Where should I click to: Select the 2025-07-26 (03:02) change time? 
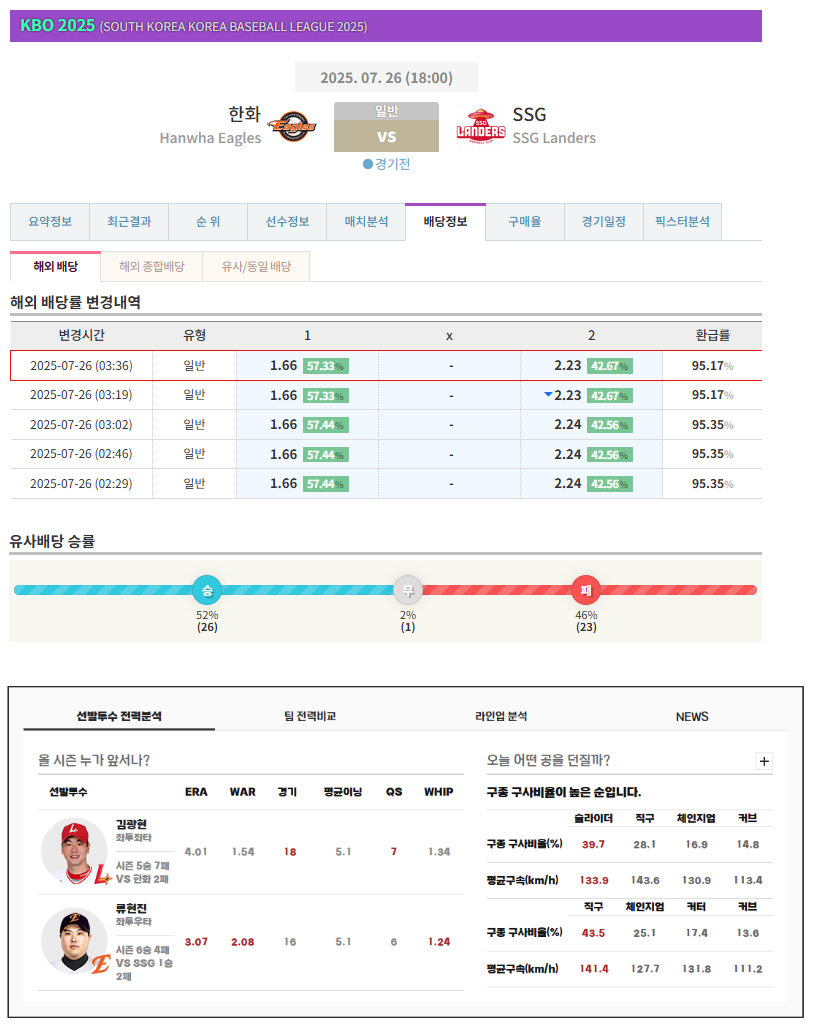[81, 424]
